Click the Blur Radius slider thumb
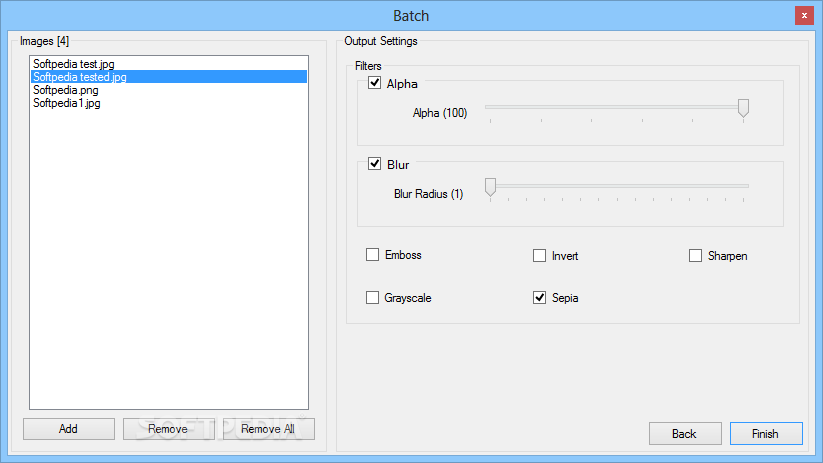This screenshot has width=823, height=463. pyautogui.click(x=490, y=187)
